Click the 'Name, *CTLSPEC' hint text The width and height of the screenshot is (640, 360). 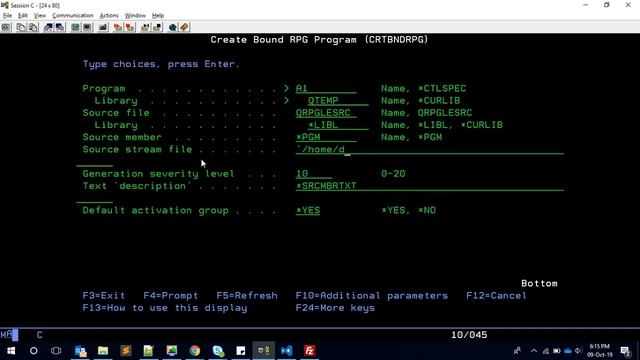(x=423, y=89)
